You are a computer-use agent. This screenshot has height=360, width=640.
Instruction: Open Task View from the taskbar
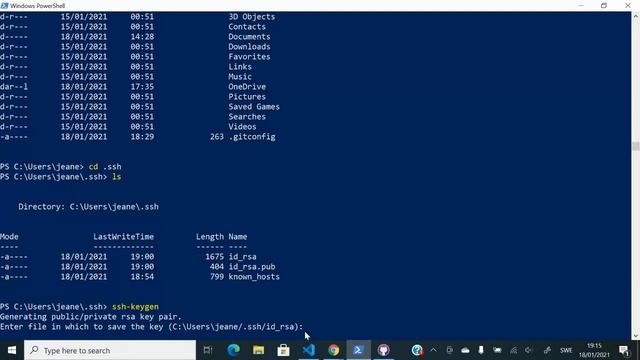coord(208,350)
